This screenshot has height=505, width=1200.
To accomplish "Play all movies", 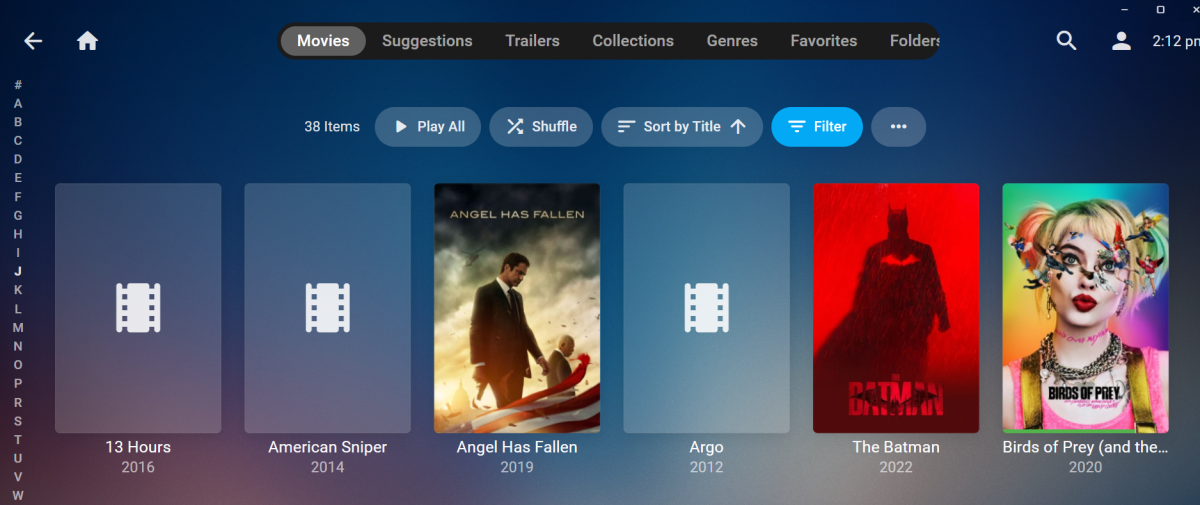I will [x=428, y=127].
